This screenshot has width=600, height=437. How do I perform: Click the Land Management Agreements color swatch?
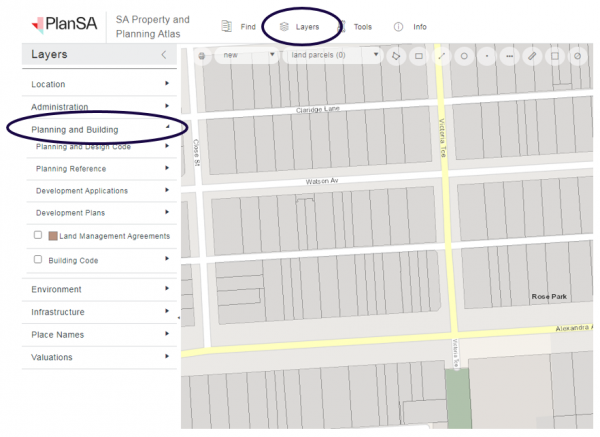coord(53,236)
